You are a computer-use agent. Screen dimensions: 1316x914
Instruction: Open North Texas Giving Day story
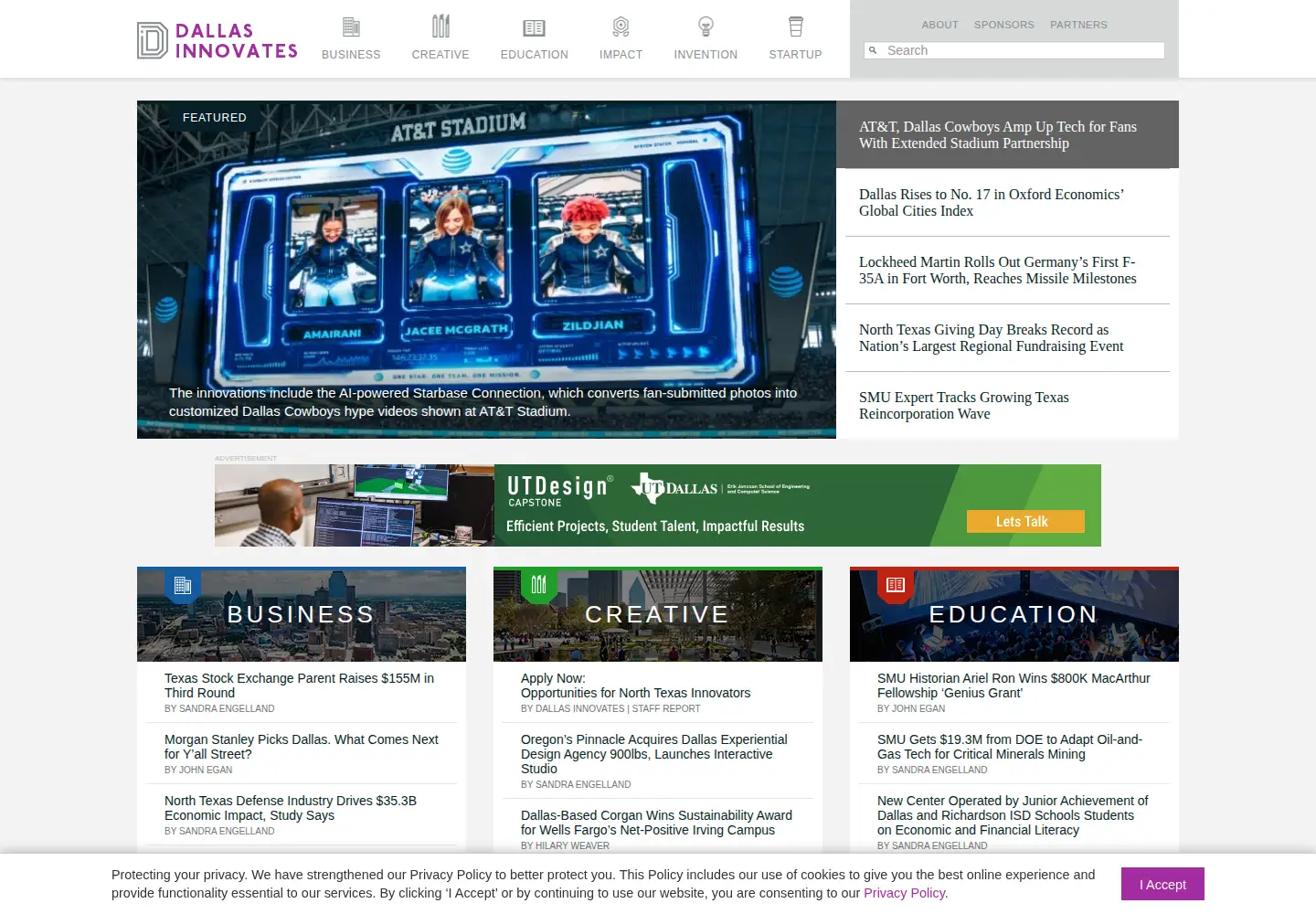[992, 338]
